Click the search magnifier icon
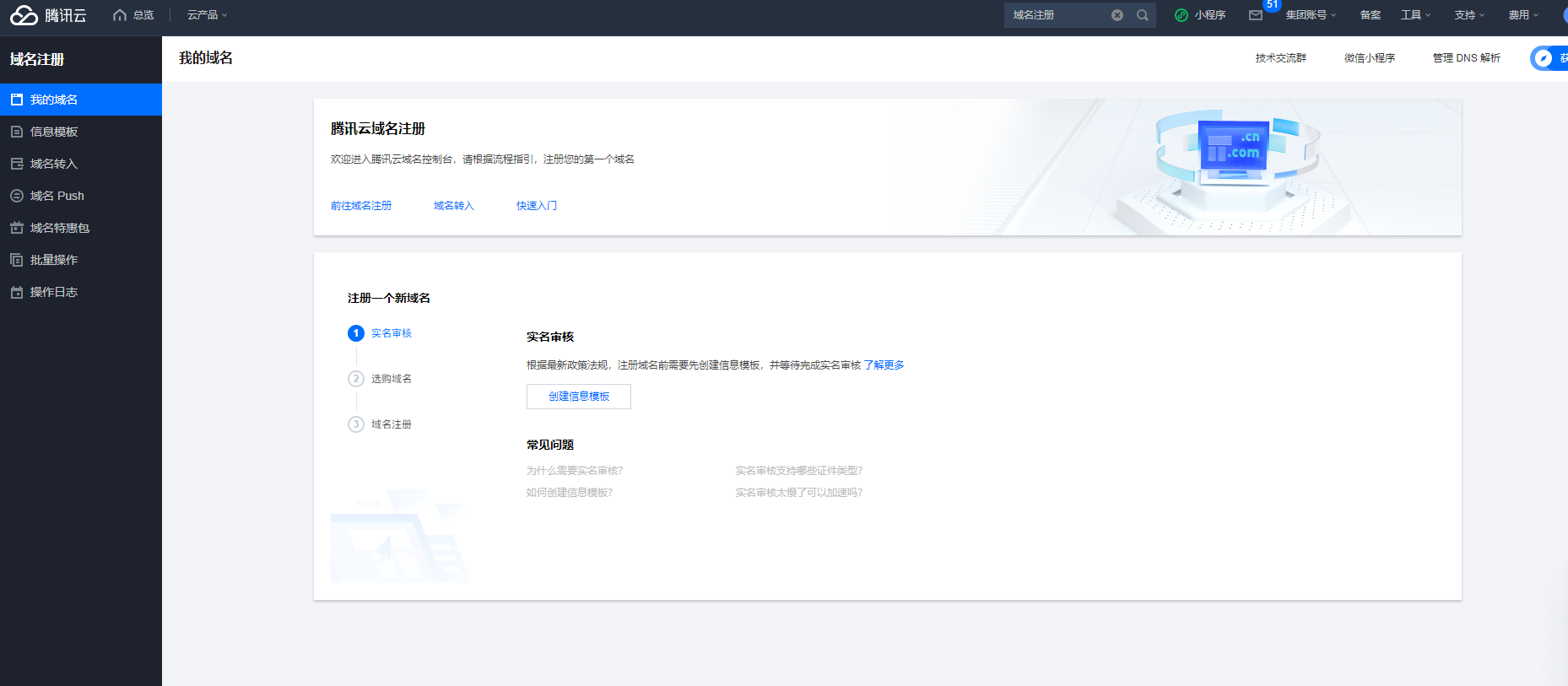The height and width of the screenshot is (686, 1568). pyautogui.click(x=1143, y=15)
